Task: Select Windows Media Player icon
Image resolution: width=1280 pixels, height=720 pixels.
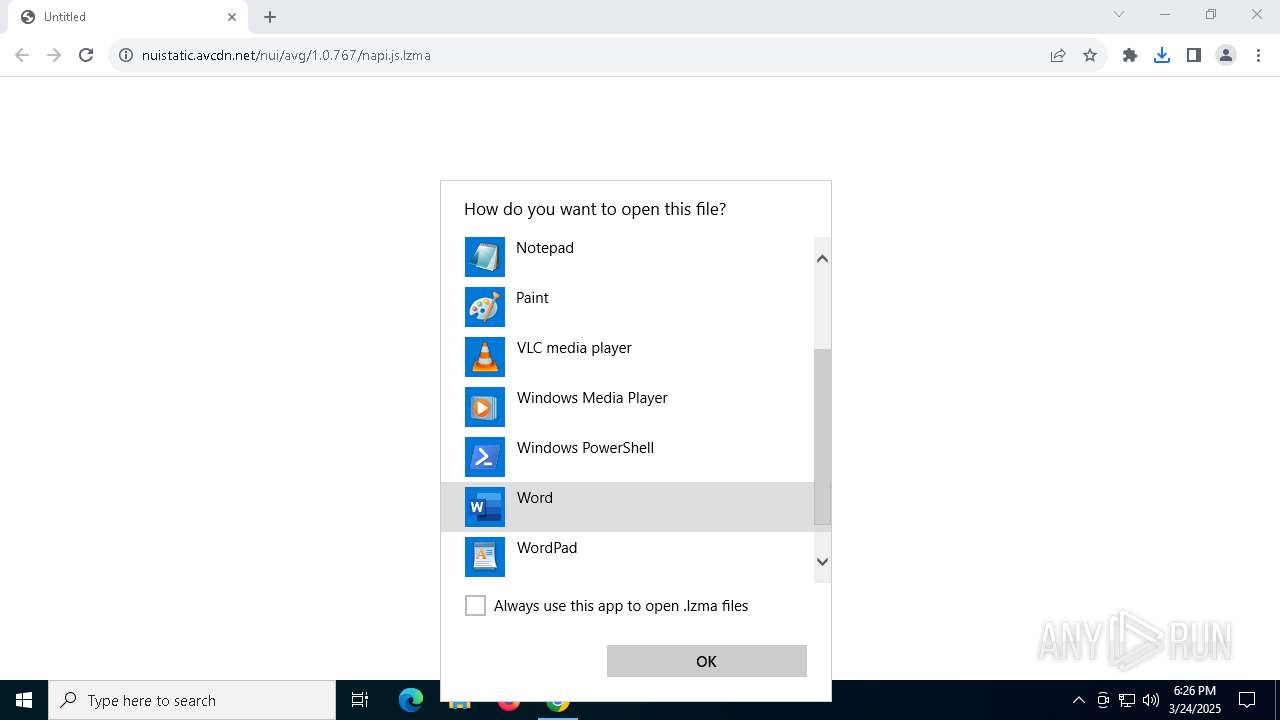Action: [485, 407]
